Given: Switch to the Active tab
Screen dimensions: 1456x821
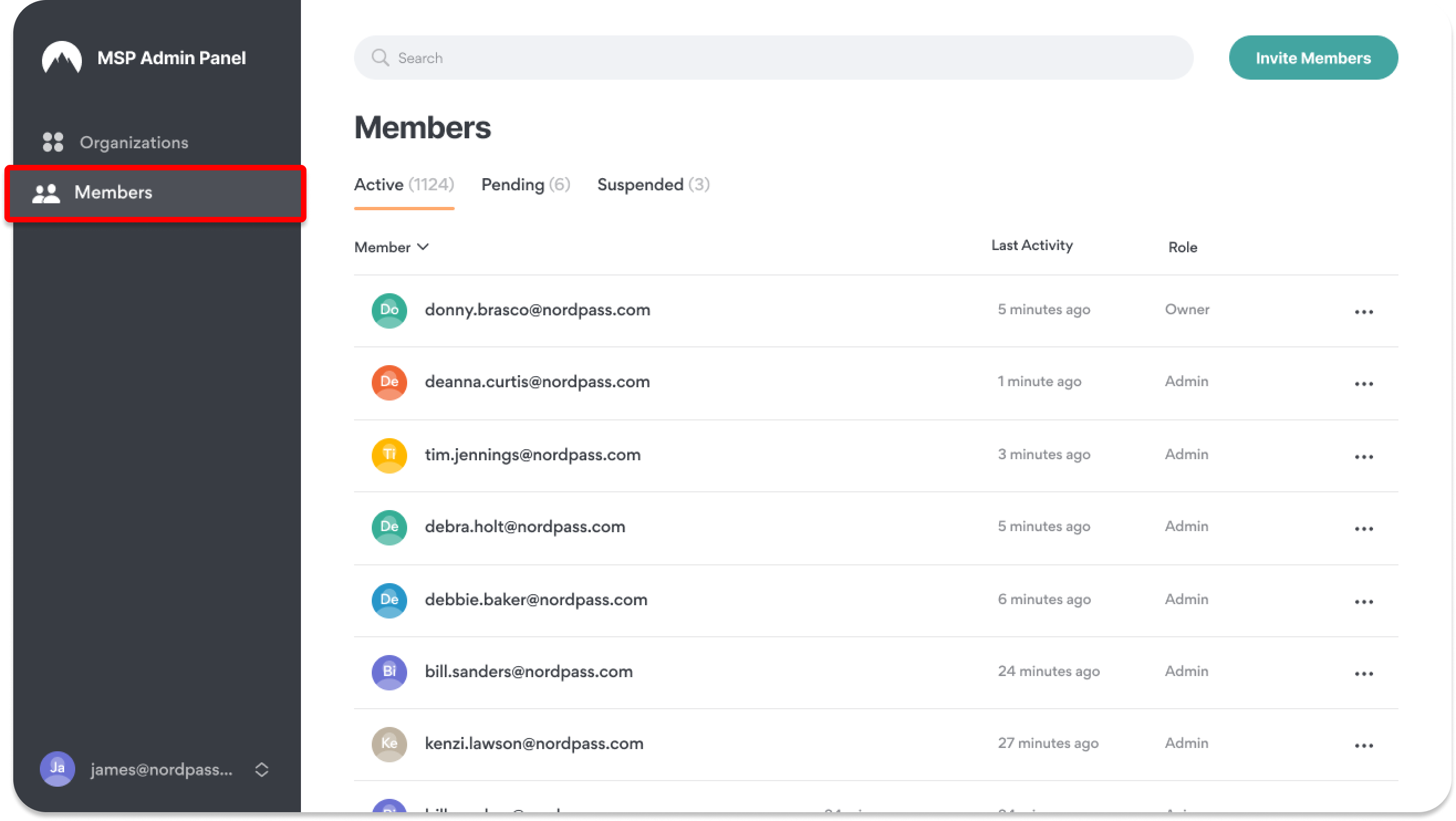Looking at the screenshot, I should click(x=404, y=185).
